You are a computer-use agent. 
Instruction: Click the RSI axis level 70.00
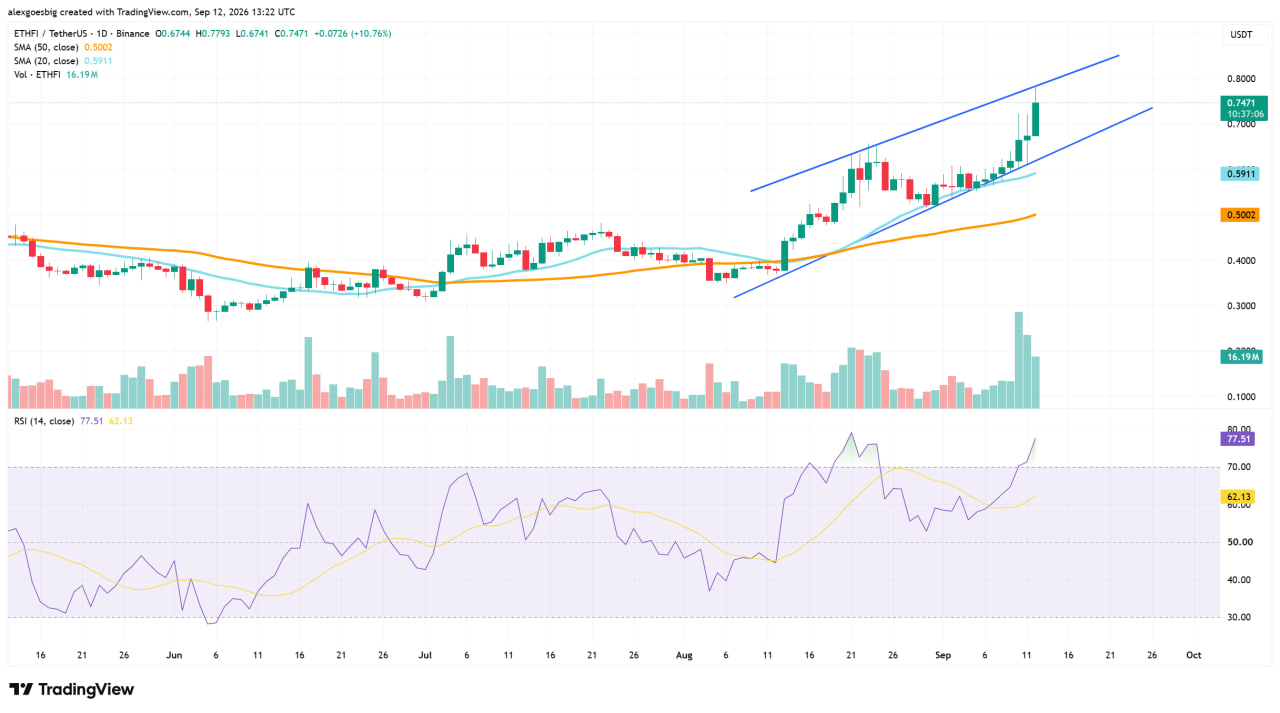1238,467
